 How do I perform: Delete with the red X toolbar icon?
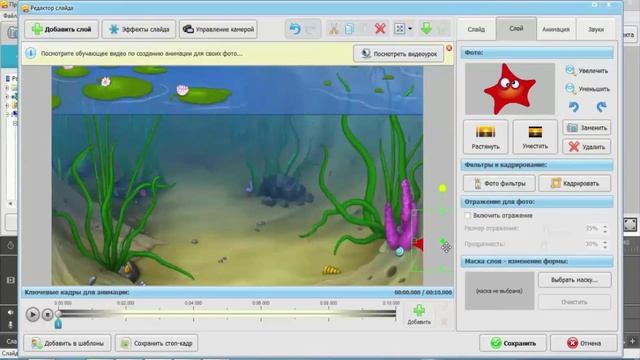380,29
